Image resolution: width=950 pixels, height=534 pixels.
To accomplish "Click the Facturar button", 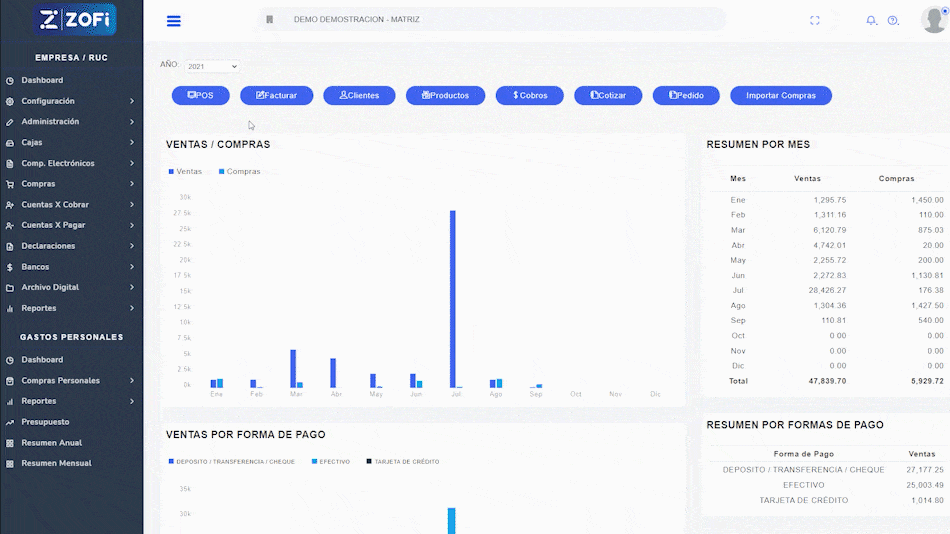I will click(x=276, y=95).
